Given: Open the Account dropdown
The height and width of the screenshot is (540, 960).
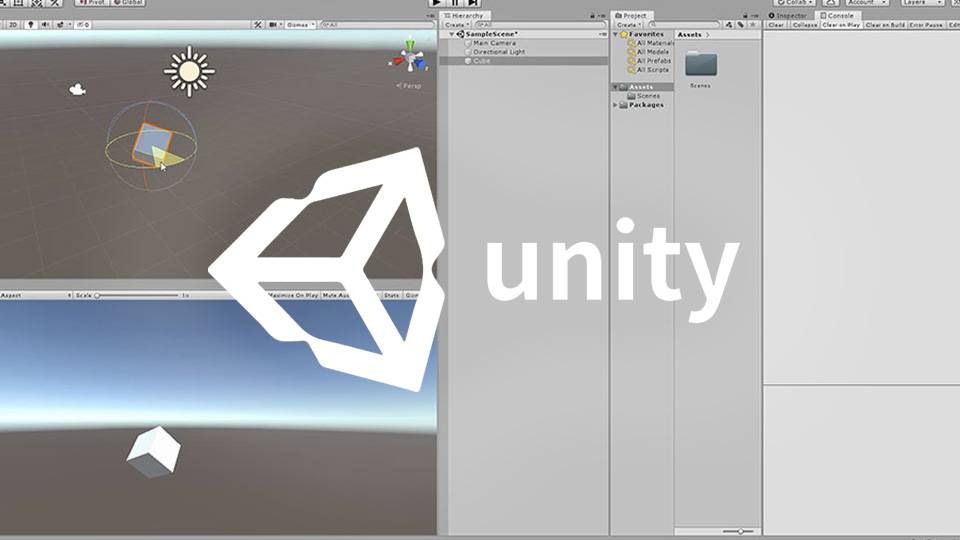Looking at the screenshot, I should point(866,2).
